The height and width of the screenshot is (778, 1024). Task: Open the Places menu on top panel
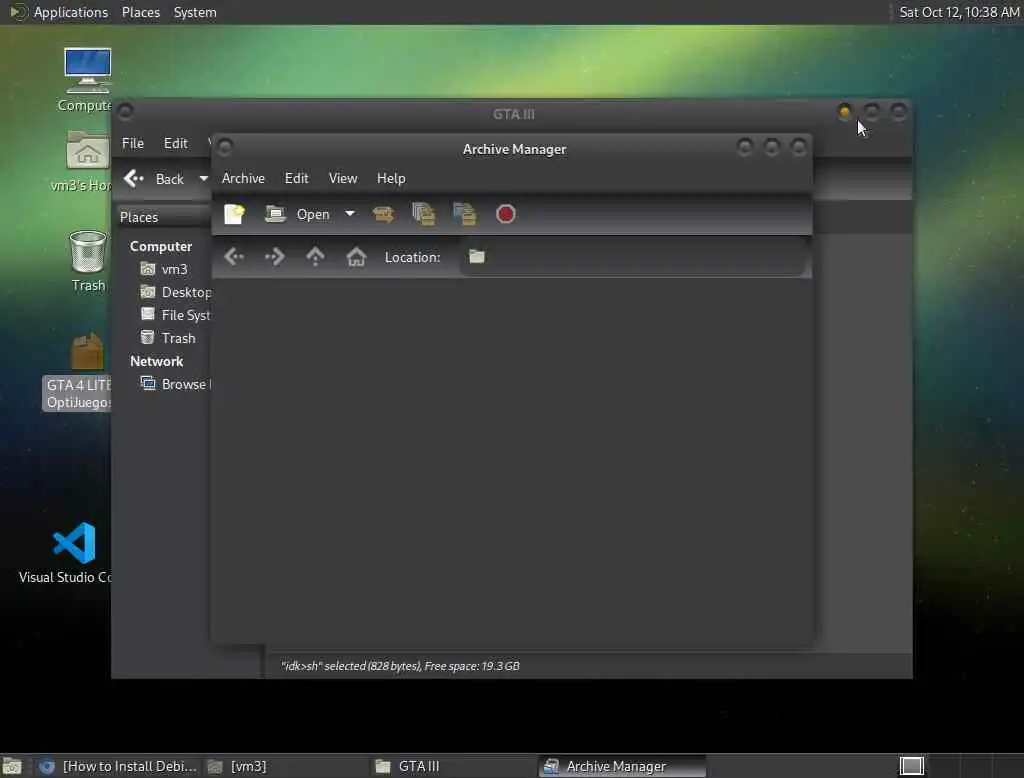[141, 12]
